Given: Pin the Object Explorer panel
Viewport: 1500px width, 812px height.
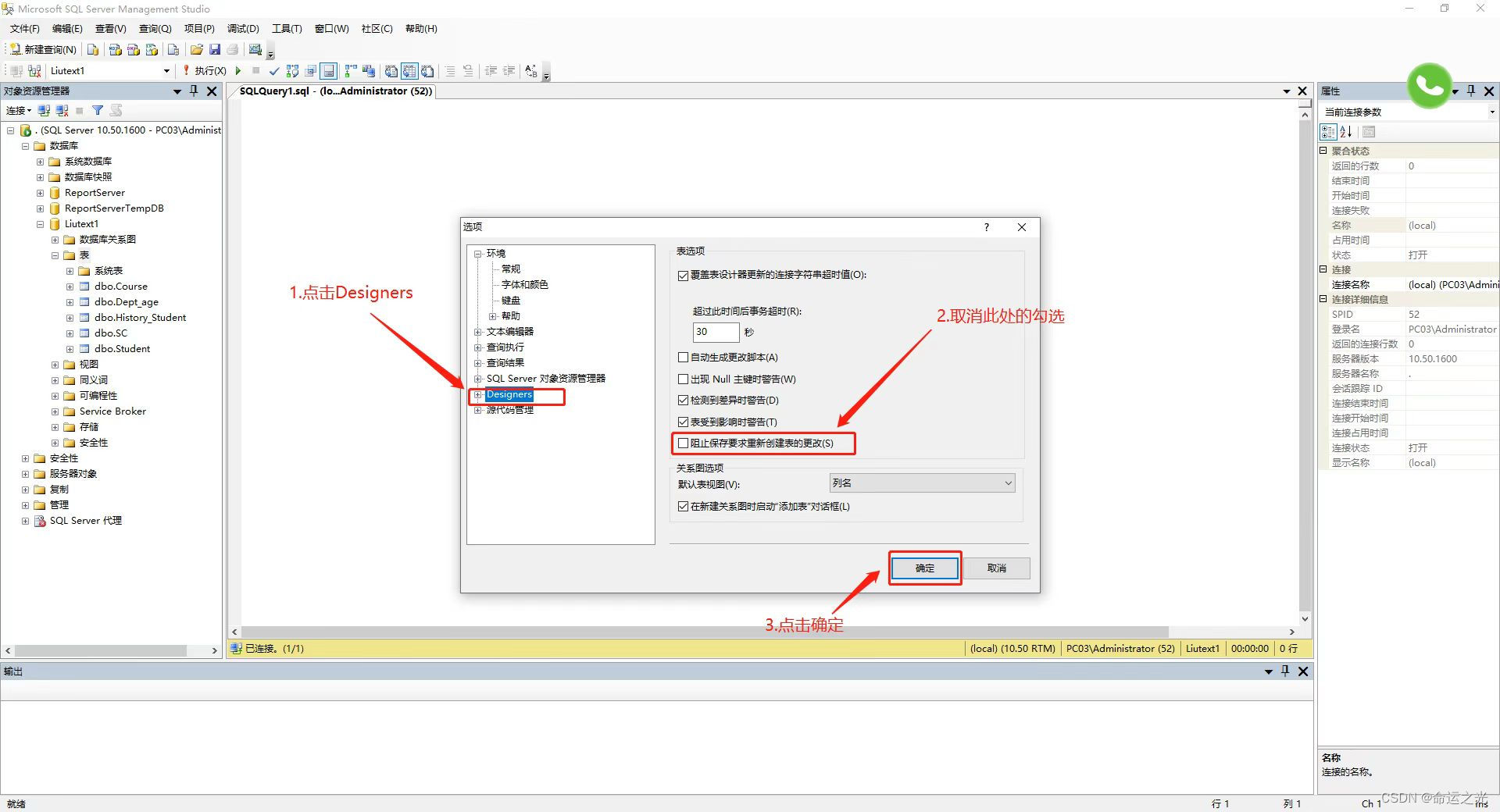Looking at the screenshot, I should point(194,91).
